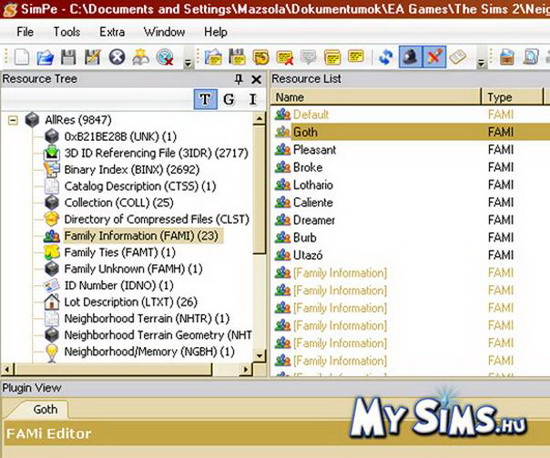
Task: Toggle the T view in Resource Tree
Action: click(x=206, y=99)
